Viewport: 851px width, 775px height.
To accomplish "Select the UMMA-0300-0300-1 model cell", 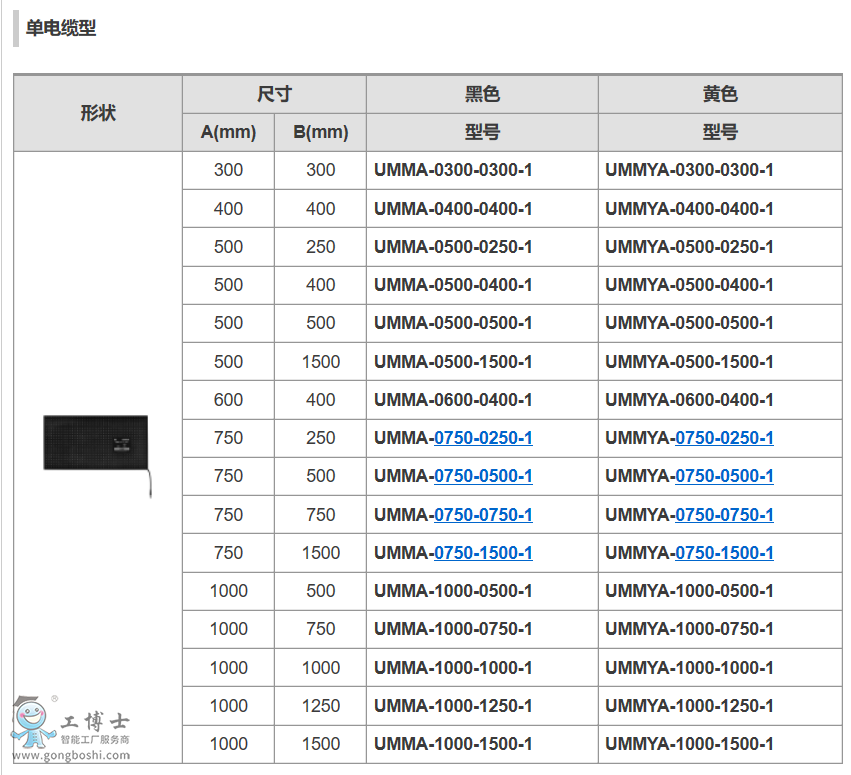I will [x=453, y=170].
